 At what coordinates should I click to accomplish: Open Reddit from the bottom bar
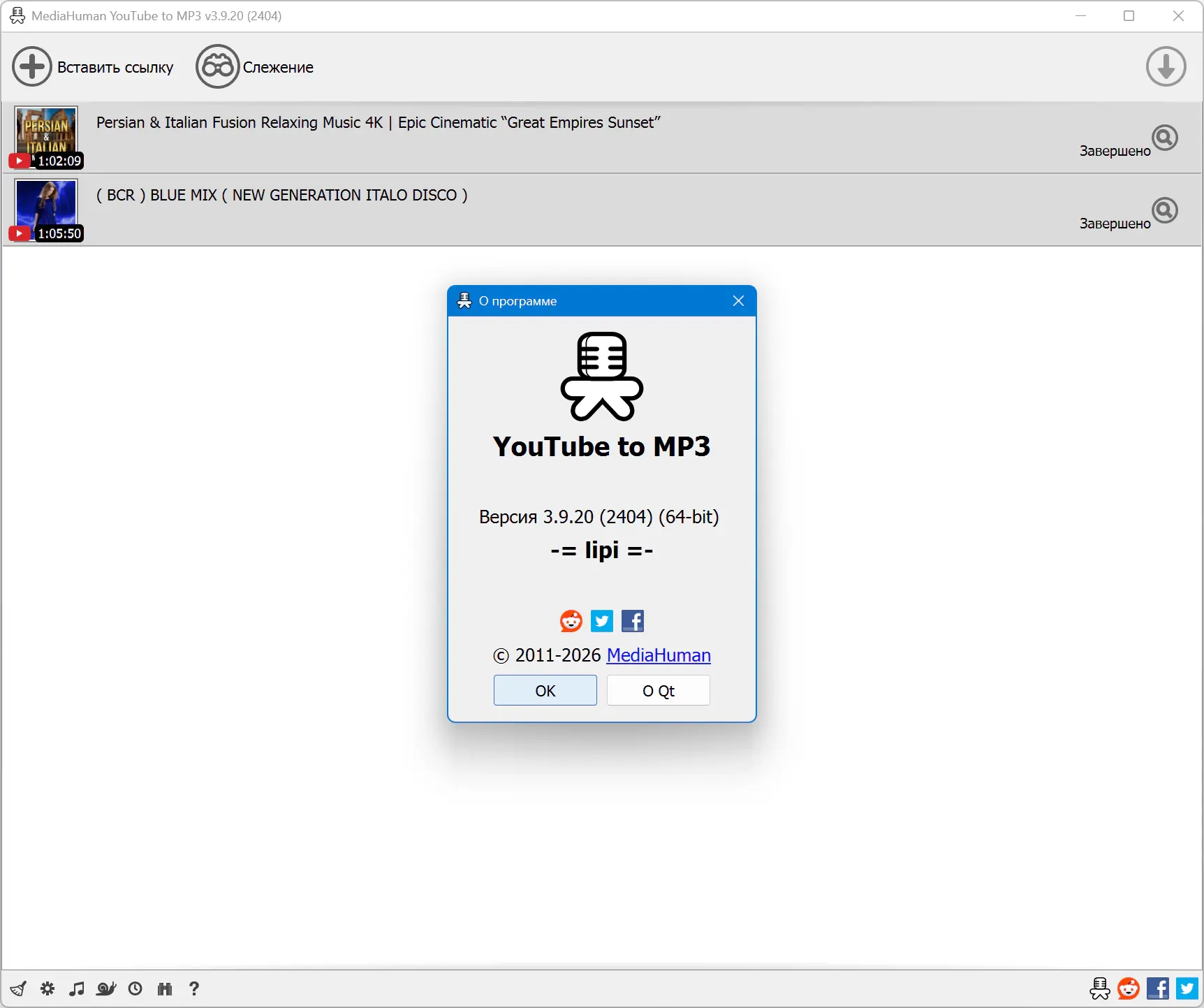point(1129,988)
